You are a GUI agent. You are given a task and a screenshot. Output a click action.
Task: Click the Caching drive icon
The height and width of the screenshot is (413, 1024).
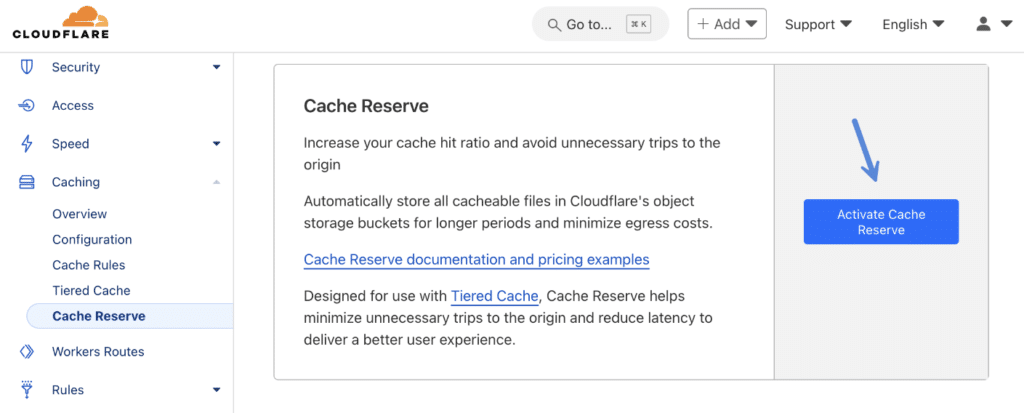point(27,182)
